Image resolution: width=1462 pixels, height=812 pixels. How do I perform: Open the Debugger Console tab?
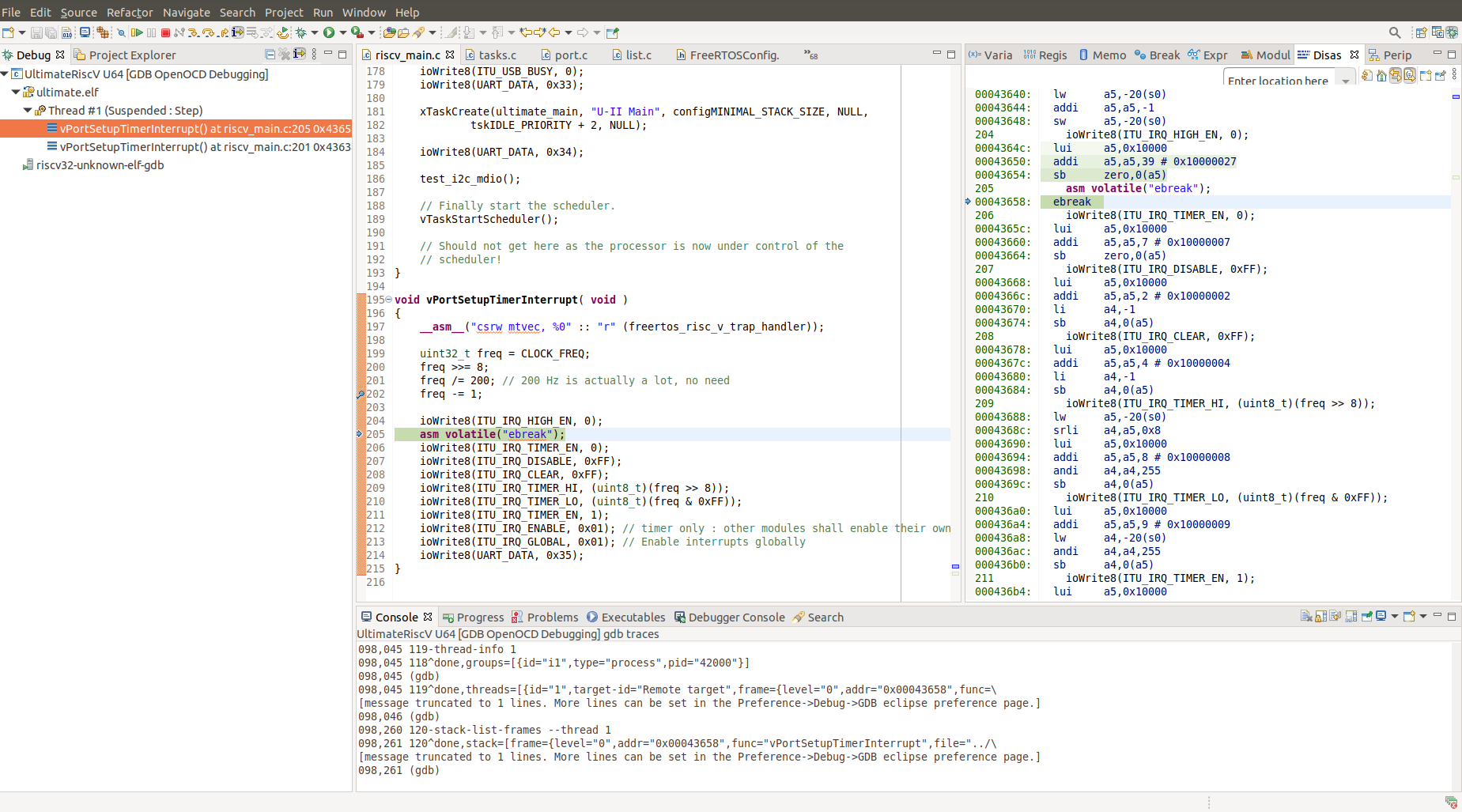coord(735,617)
